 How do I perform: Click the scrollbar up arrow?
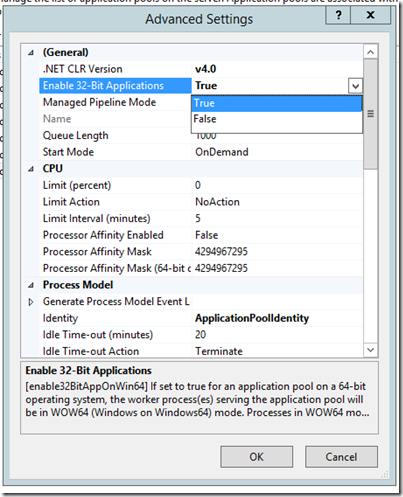coord(371,52)
